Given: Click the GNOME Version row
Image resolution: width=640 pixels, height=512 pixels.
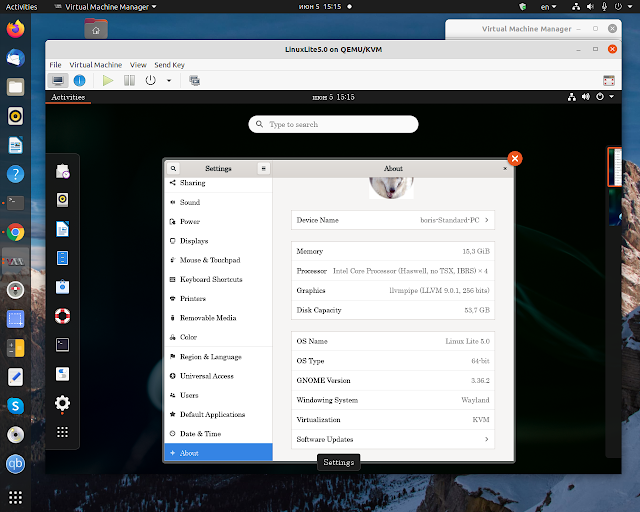Looking at the screenshot, I should tap(393, 381).
